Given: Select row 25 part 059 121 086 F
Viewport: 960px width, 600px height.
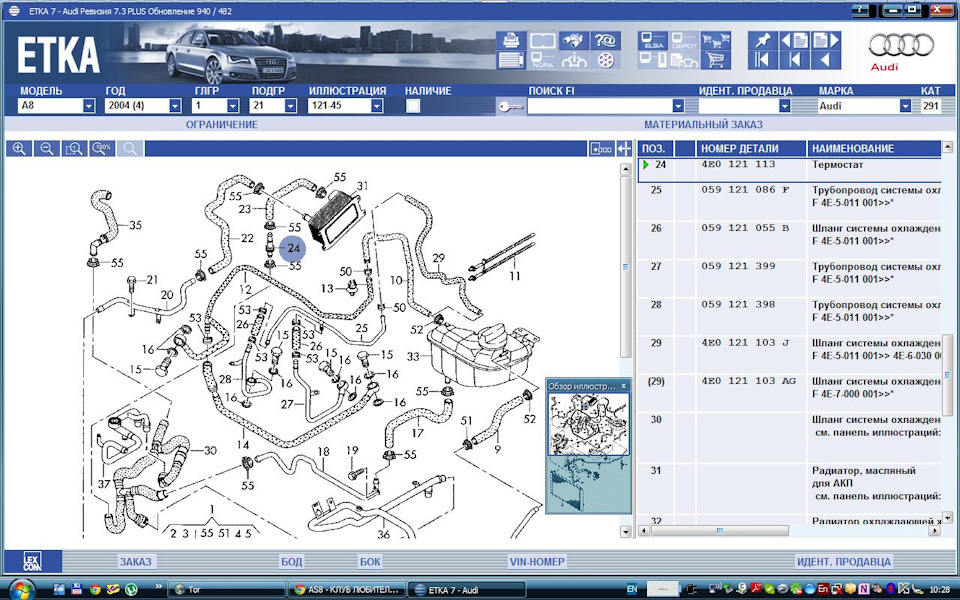Looking at the screenshot, I should point(745,188).
